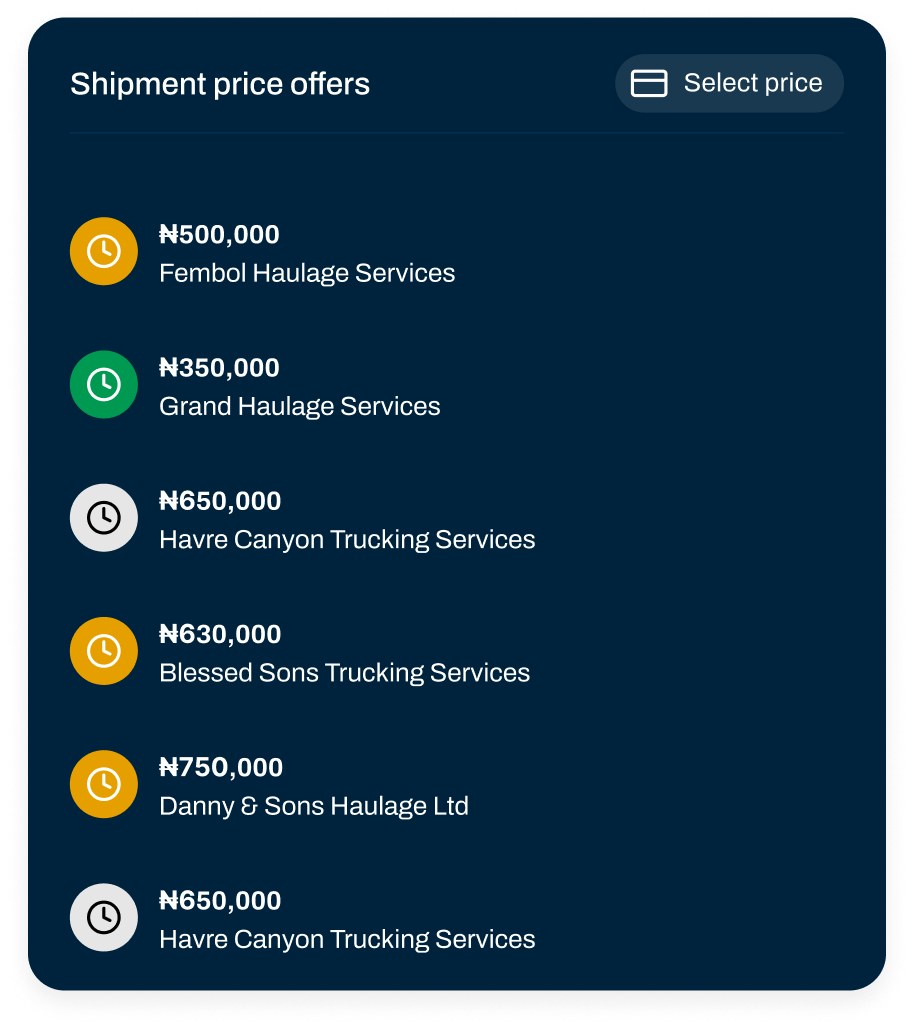Click the Shipment price offers heading
This screenshot has height=1027, width=912.
coord(220,84)
